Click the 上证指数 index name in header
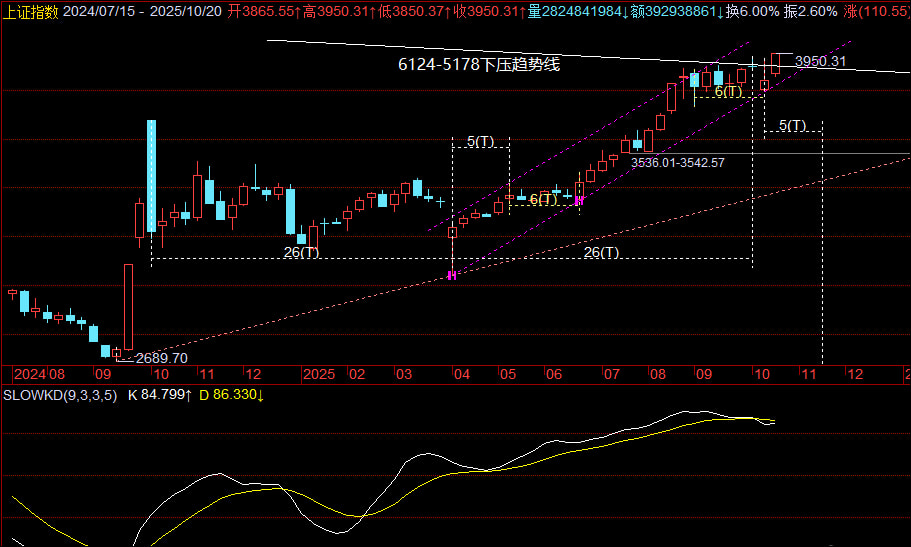Viewport: 911px width, 547px height. (30, 10)
